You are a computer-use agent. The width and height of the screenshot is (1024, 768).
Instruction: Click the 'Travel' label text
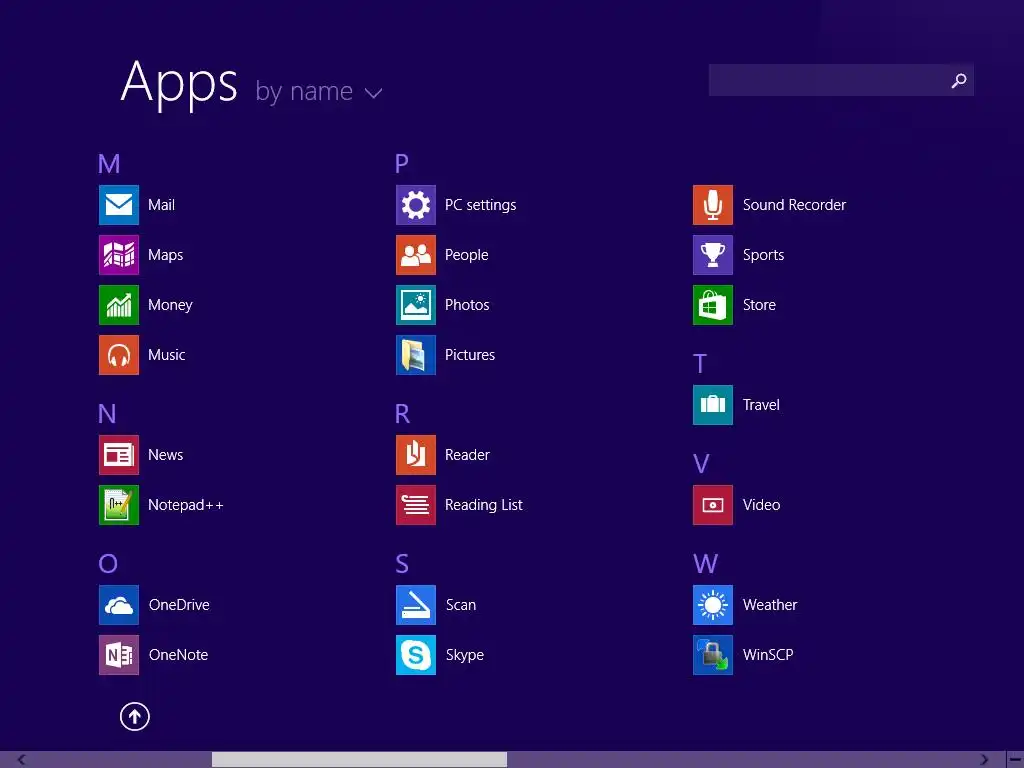click(761, 405)
